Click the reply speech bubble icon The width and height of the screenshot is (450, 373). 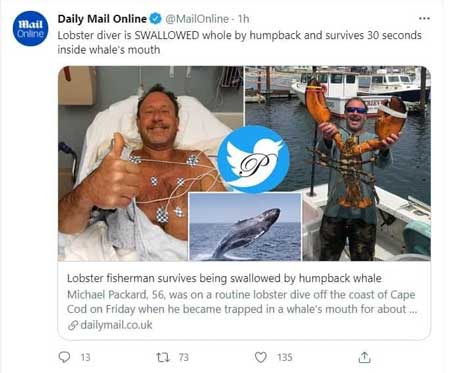(64, 357)
